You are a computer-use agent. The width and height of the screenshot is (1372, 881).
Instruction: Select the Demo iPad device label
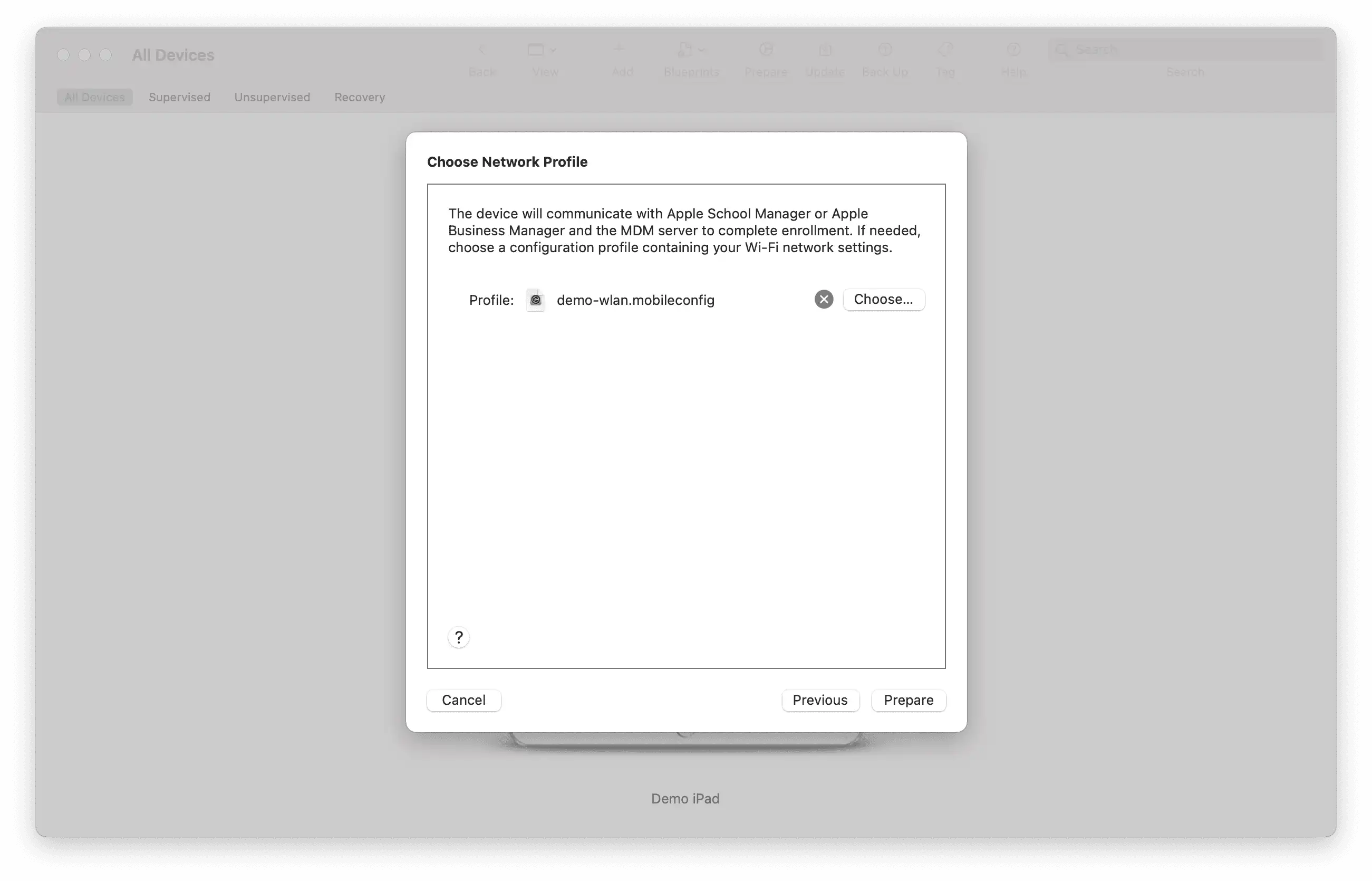[x=685, y=799]
